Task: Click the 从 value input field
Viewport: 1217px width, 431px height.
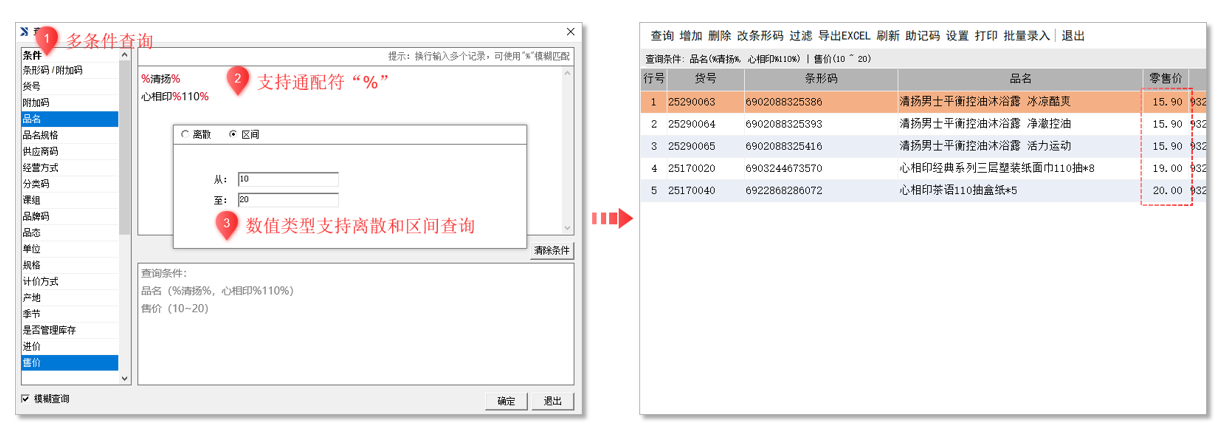Action: pyautogui.click(x=288, y=179)
